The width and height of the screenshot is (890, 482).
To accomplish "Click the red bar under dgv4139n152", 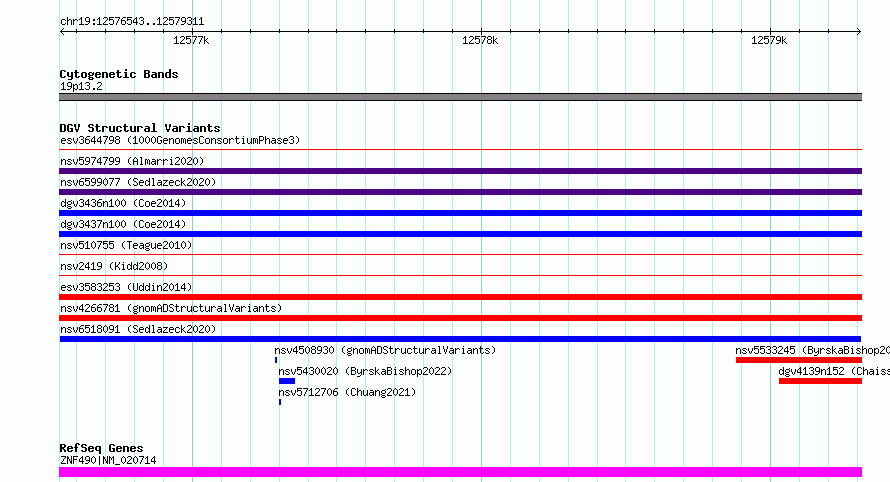I will click(x=820, y=381).
